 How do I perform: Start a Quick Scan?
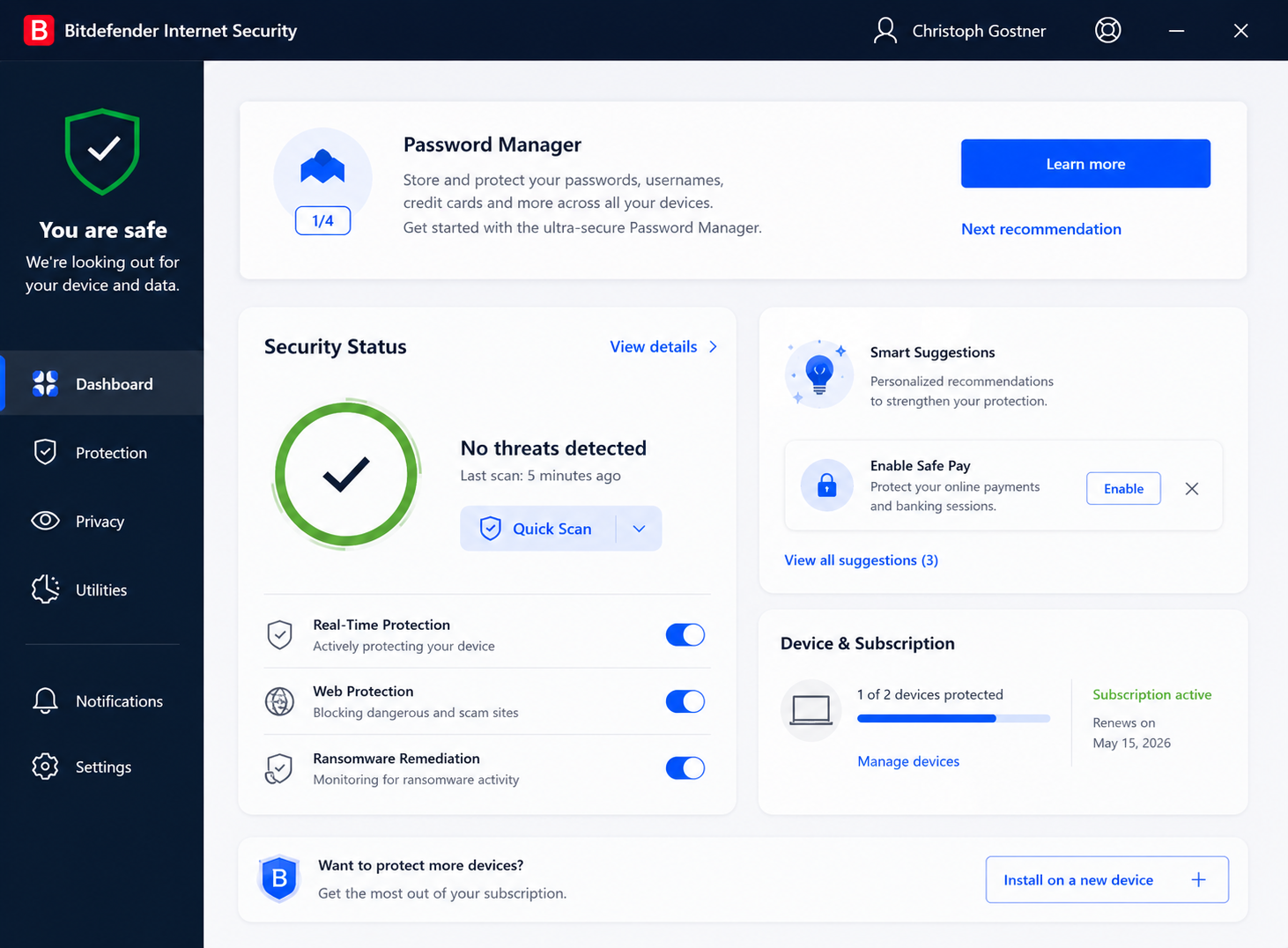[x=537, y=529]
